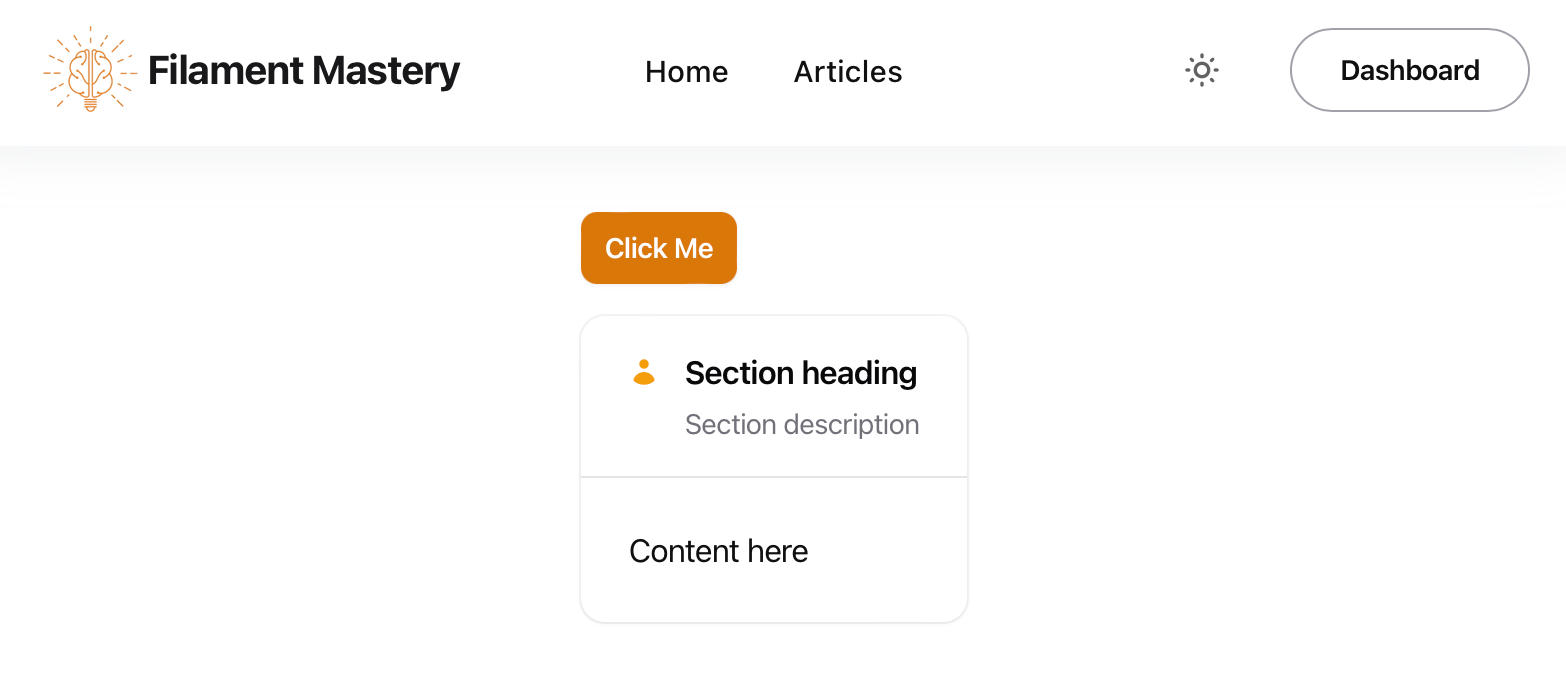
Task: Select the Filament Mastery logo
Action: click(x=250, y=70)
